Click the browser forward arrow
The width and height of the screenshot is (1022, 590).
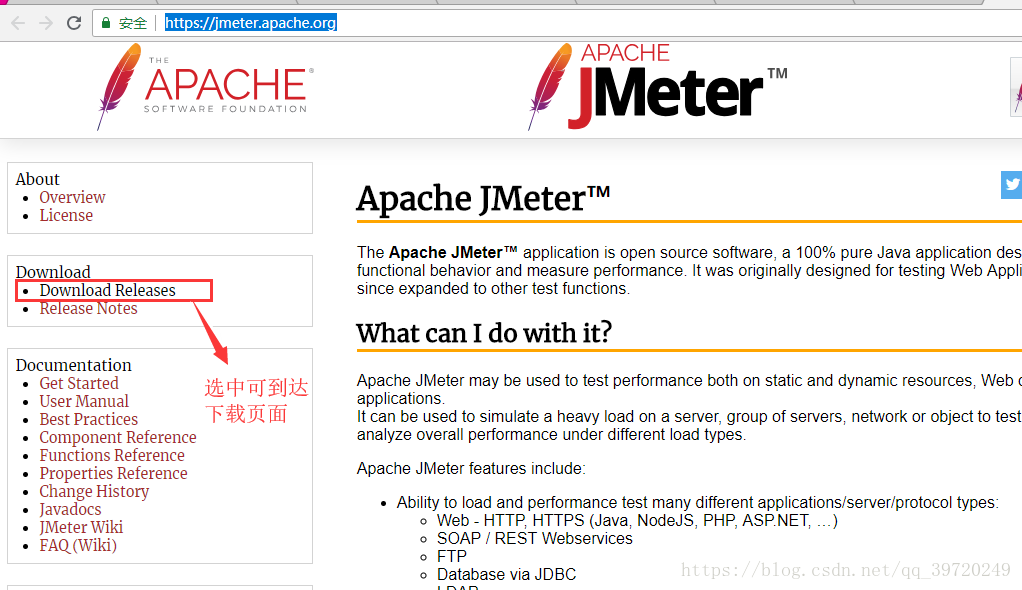pyautogui.click(x=46, y=23)
